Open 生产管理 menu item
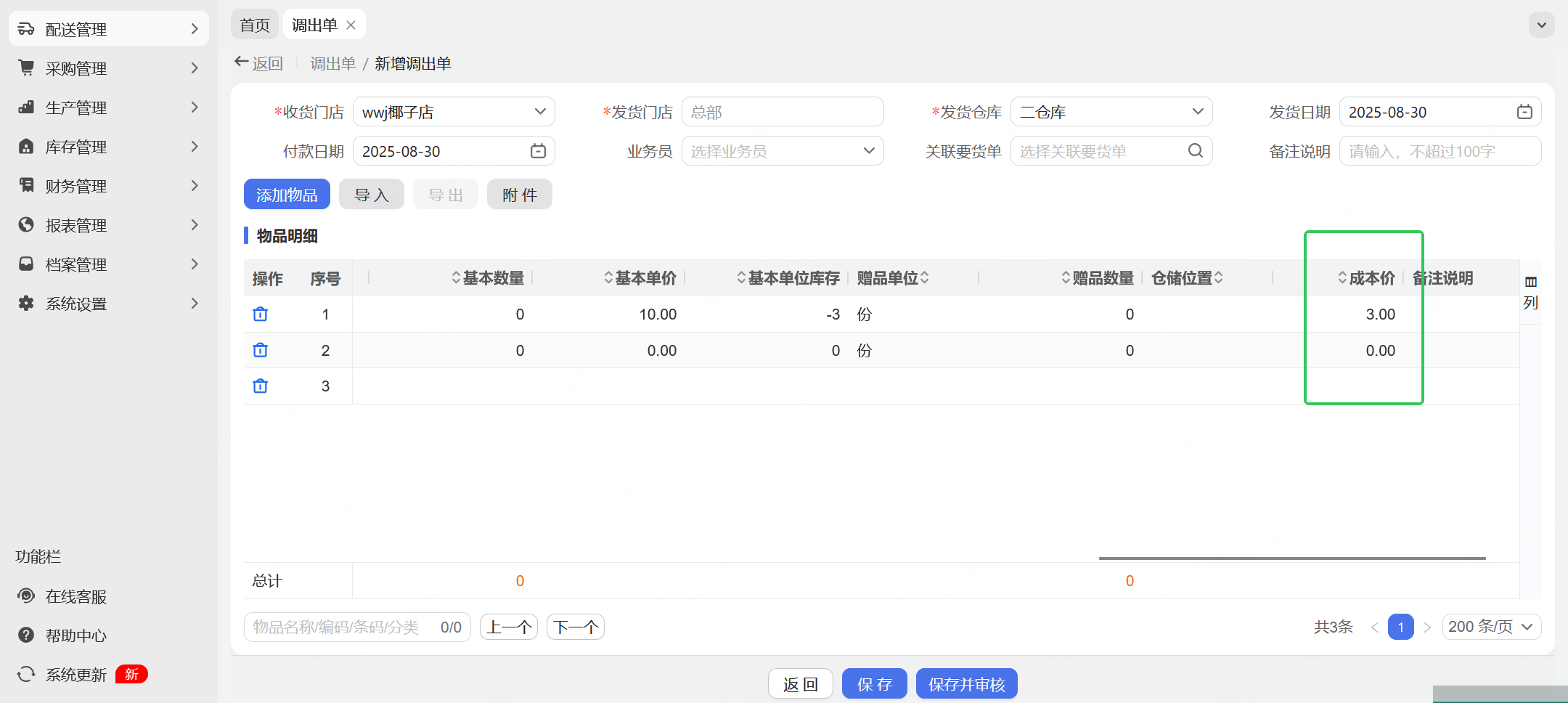1568x703 pixels. [109, 107]
